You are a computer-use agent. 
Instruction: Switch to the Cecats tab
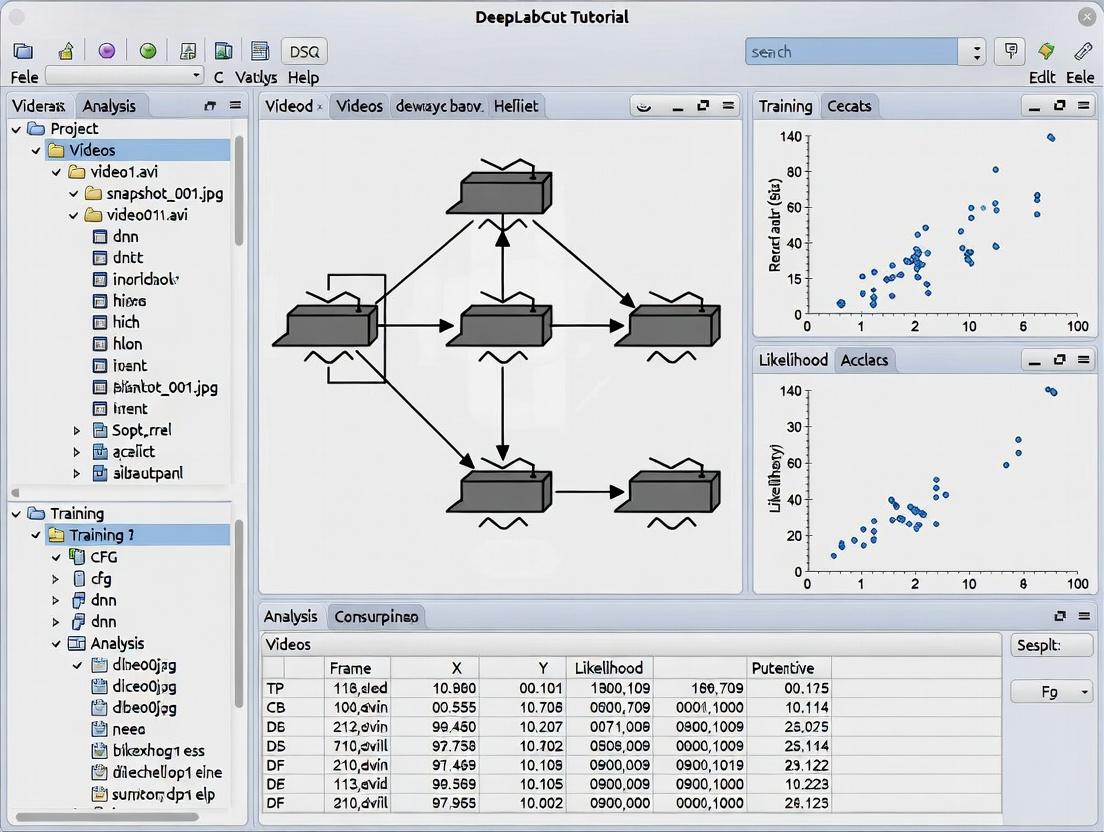849,106
